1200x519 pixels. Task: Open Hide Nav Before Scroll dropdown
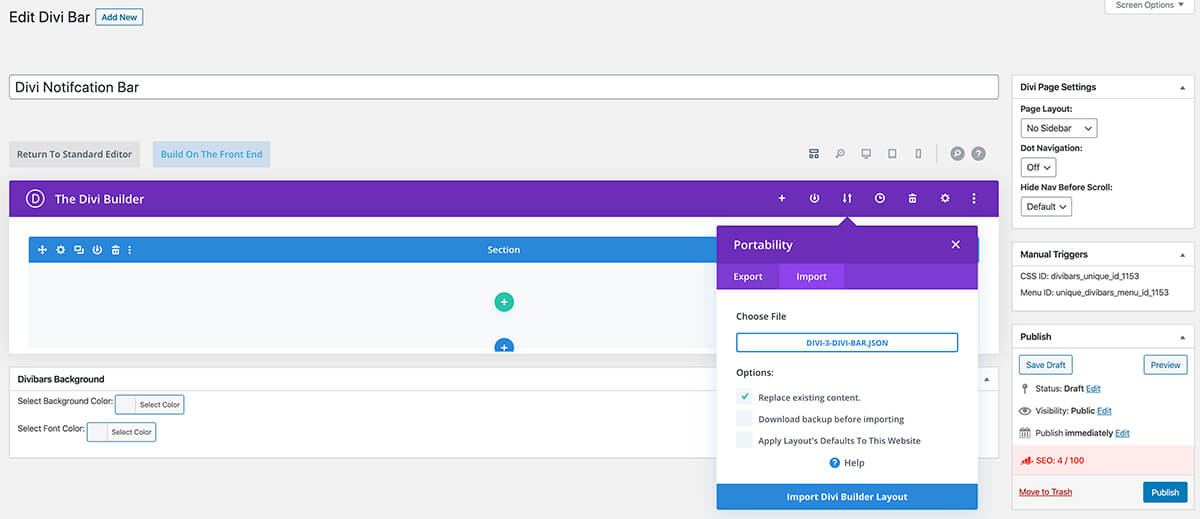click(x=1046, y=206)
